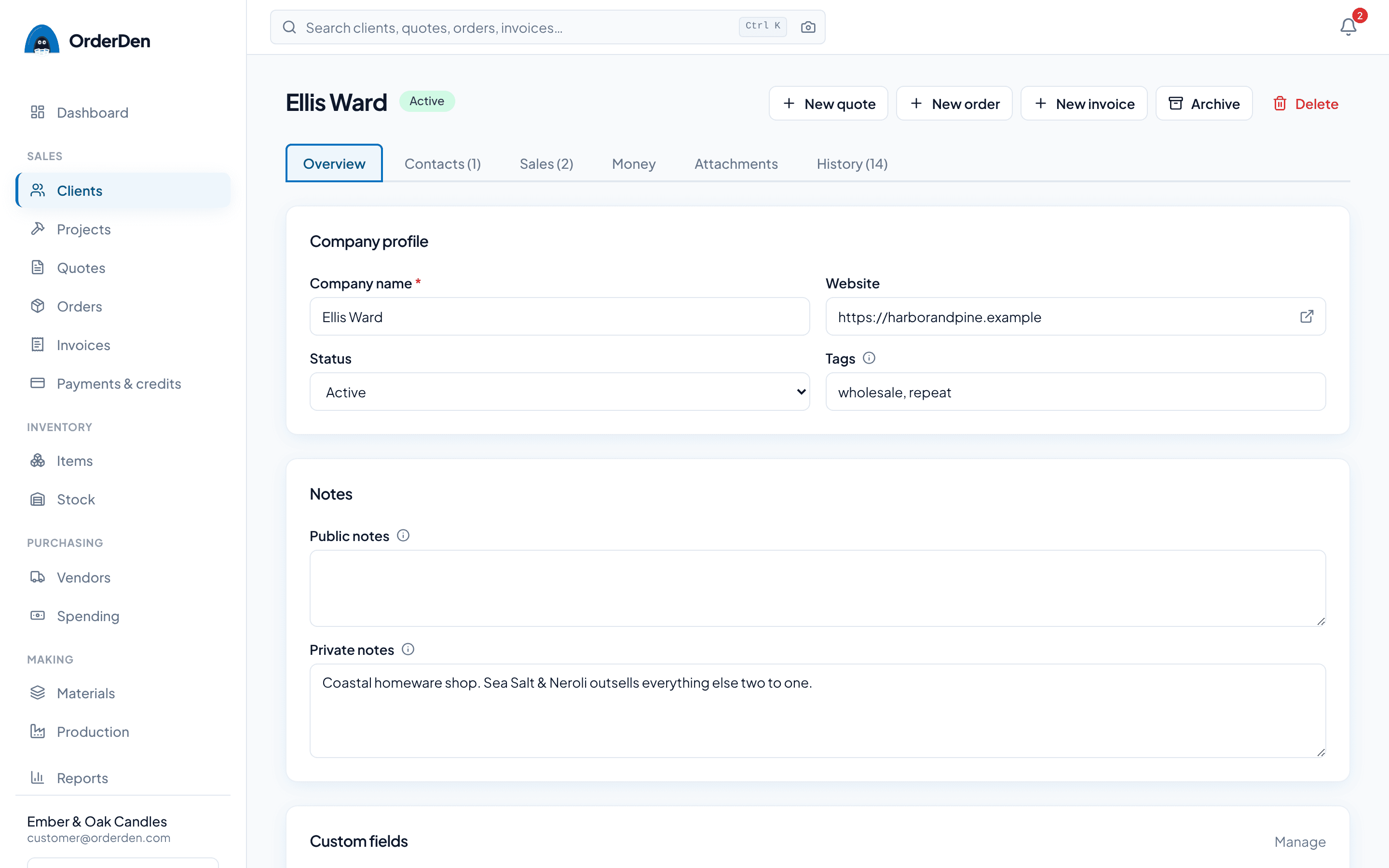Click the Tags input field
The height and width of the screenshot is (868, 1389).
(x=1075, y=392)
